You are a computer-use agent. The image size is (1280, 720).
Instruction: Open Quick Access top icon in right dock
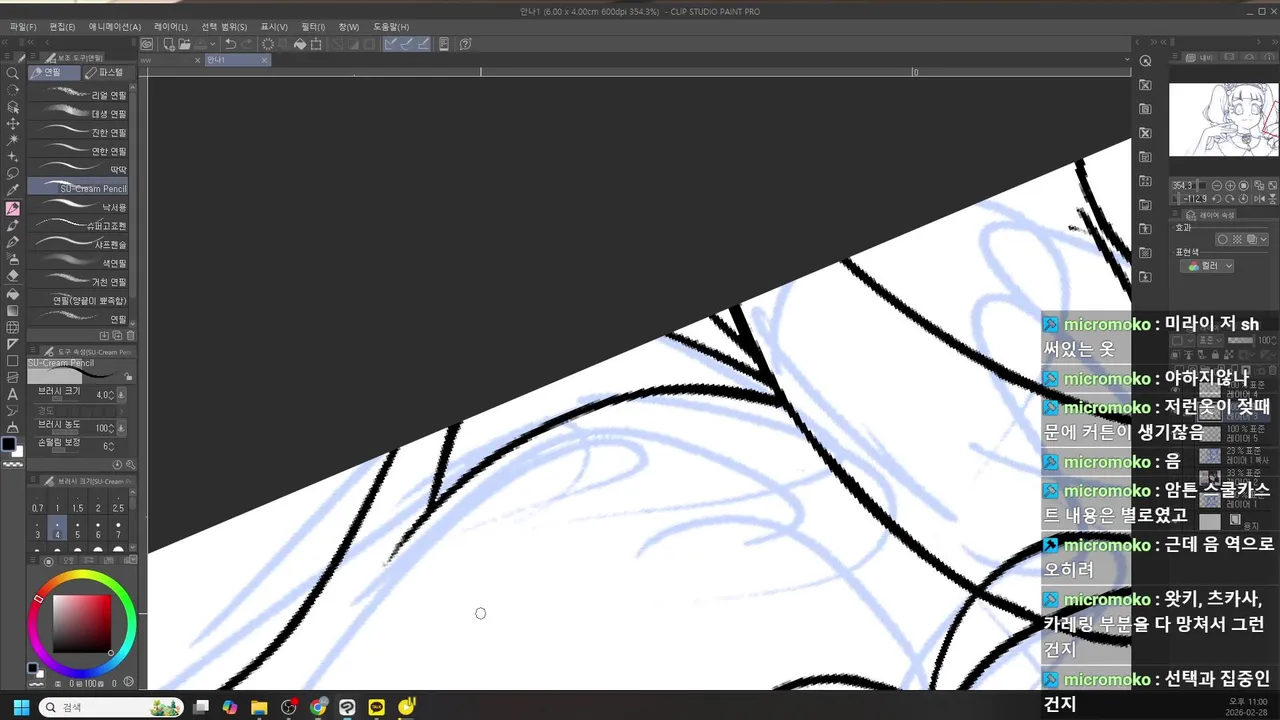(x=1146, y=61)
